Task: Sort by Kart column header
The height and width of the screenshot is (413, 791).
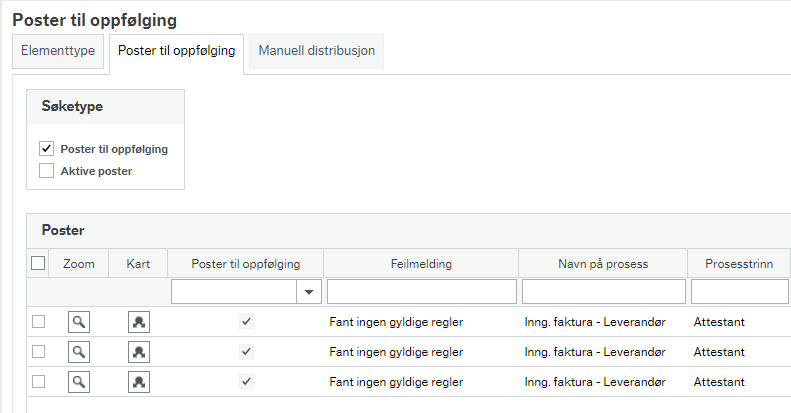Action: [x=138, y=264]
